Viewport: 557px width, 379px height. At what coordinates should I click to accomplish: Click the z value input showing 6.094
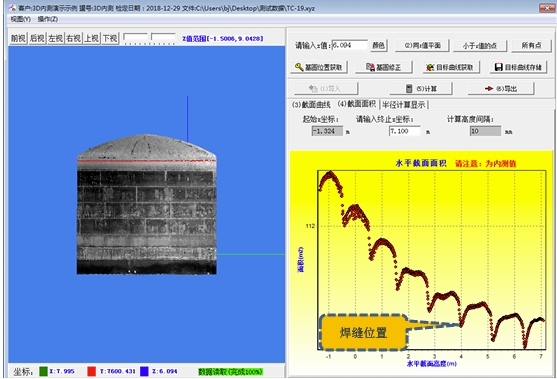click(x=350, y=45)
